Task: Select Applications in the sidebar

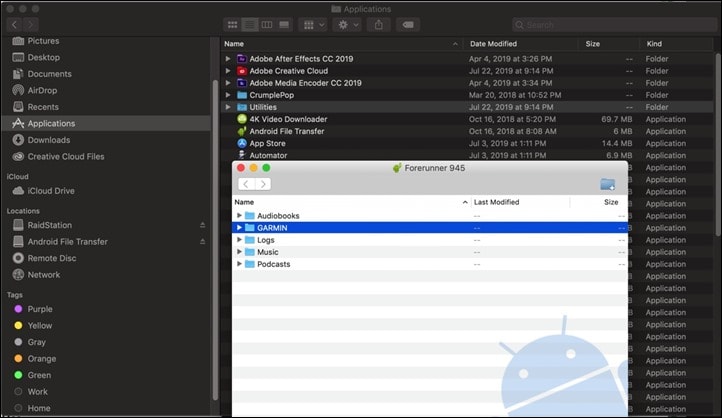Action: point(106,123)
